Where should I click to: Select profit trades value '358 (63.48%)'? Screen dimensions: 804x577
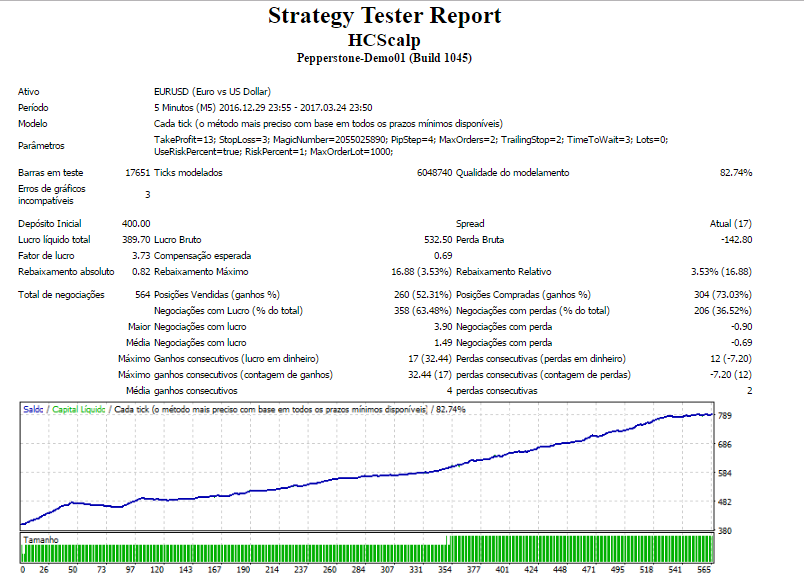(423, 311)
